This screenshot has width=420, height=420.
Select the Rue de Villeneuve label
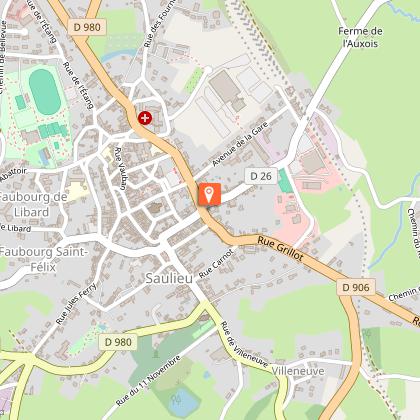[x=244, y=345]
